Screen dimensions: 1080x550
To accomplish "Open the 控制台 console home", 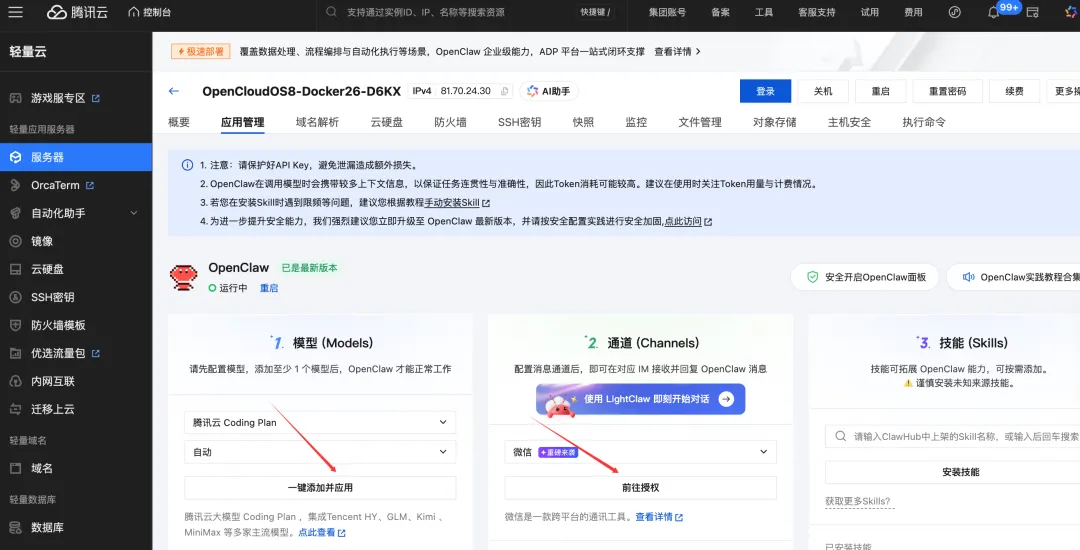I will coord(149,12).
